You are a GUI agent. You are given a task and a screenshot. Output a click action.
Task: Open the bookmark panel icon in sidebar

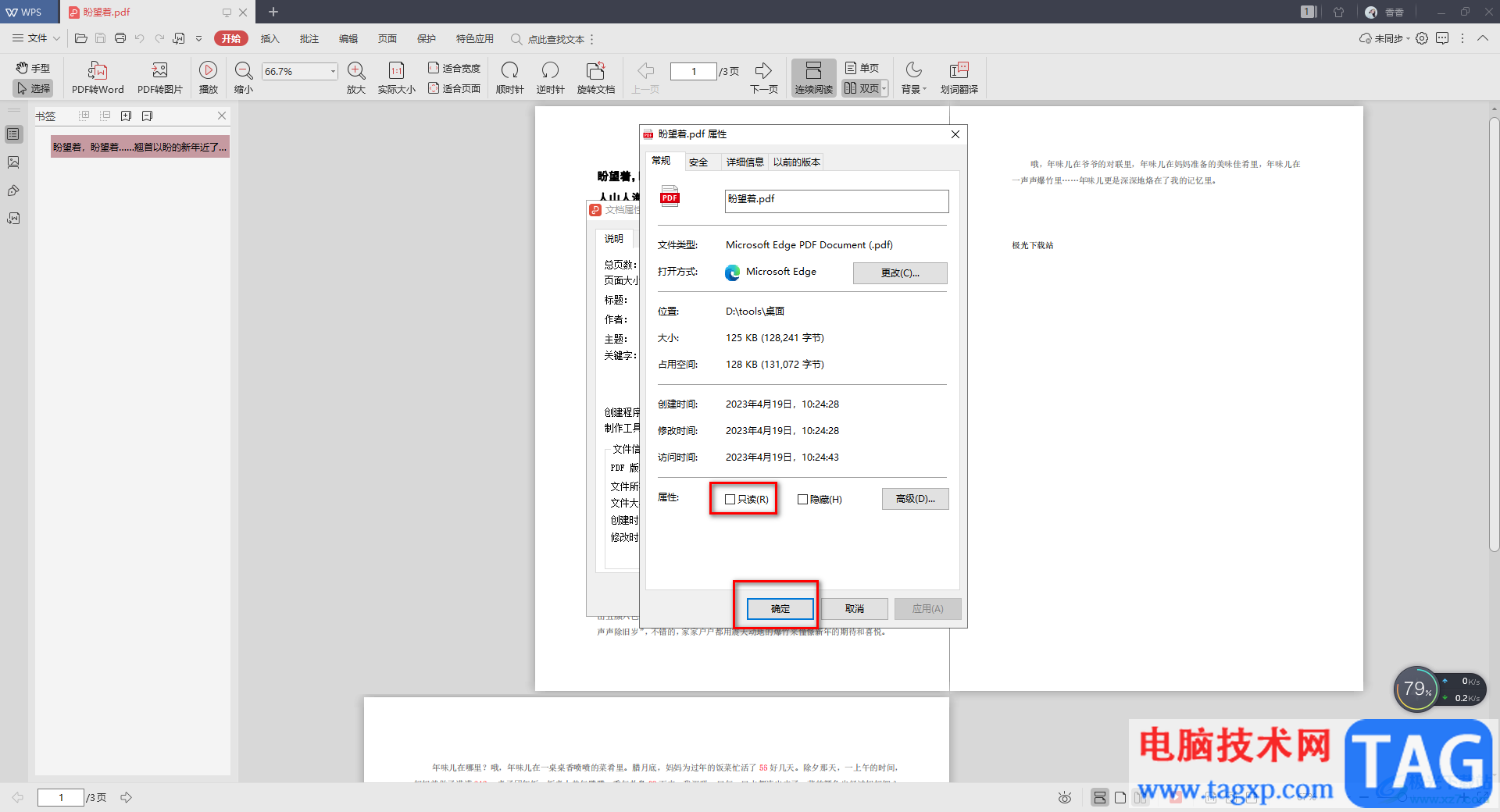pyautogui.click(x=13, y=134)
